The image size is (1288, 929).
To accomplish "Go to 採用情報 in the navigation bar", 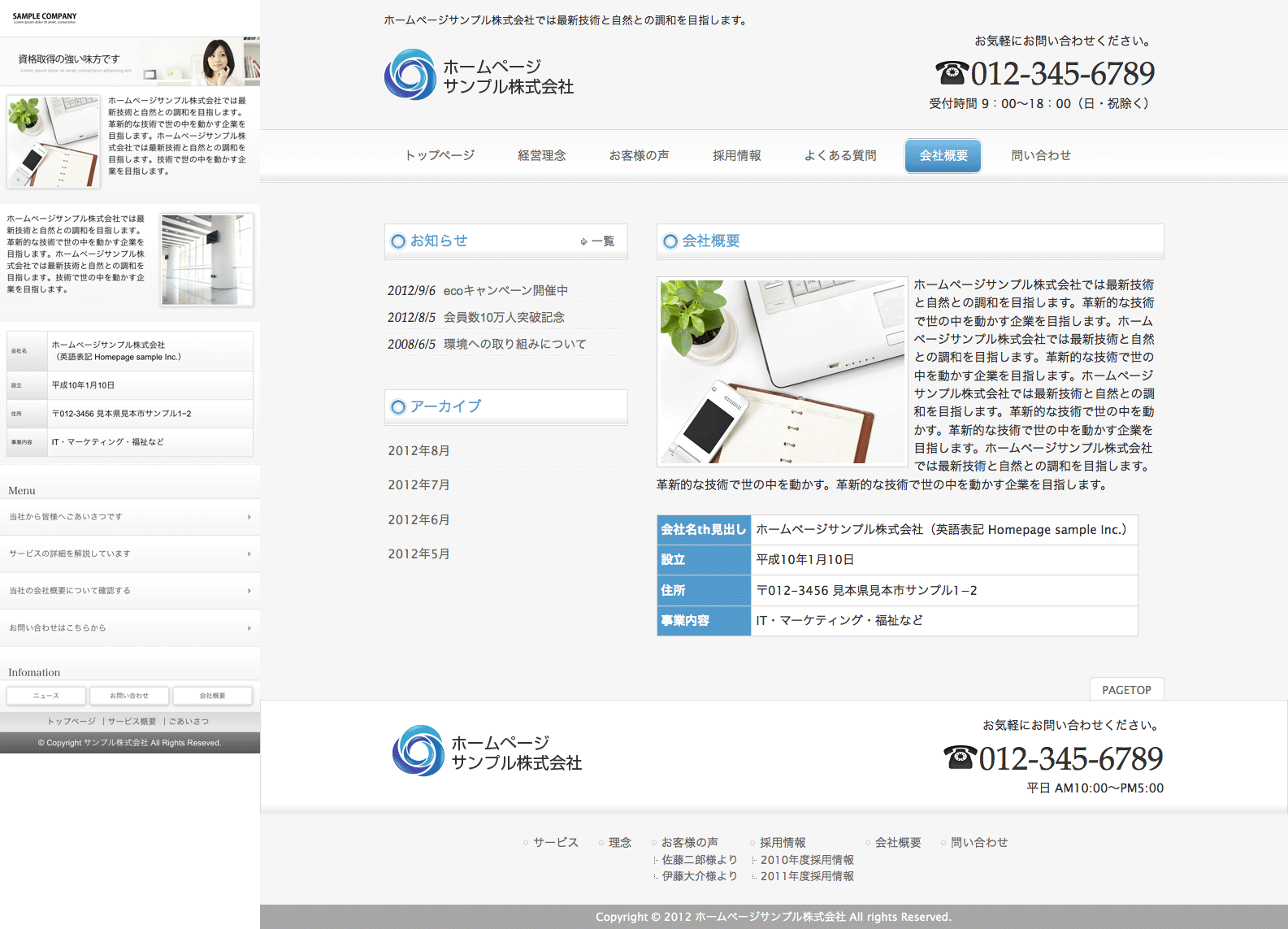I will (736, 156).
